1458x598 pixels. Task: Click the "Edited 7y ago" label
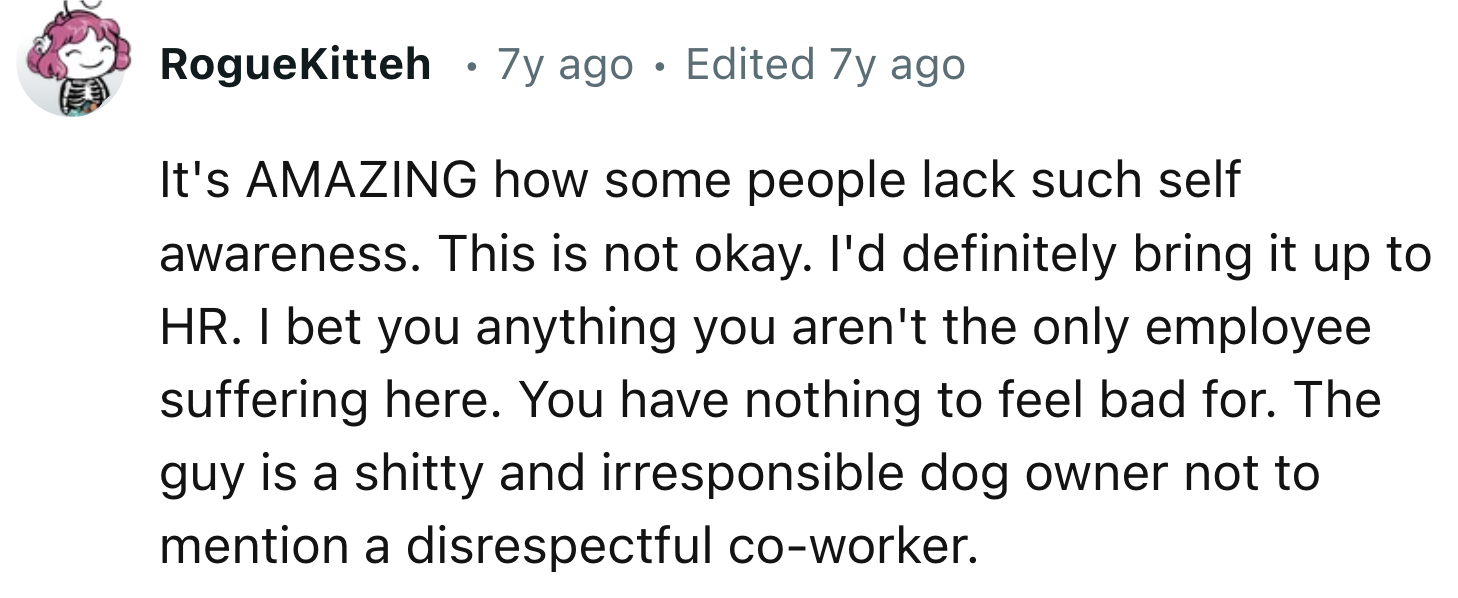point(825,66)
